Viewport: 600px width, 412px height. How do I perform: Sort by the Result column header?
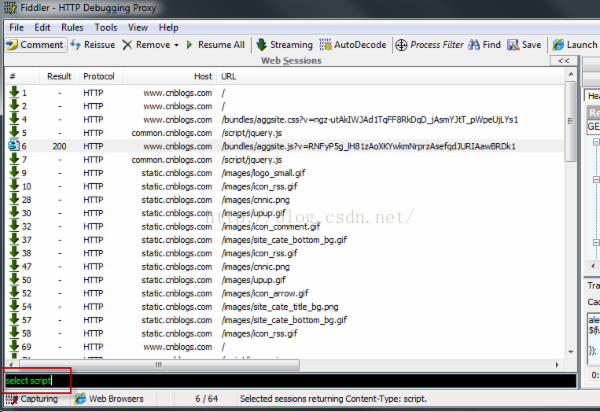pyautogui.click(x=59, y=77)
